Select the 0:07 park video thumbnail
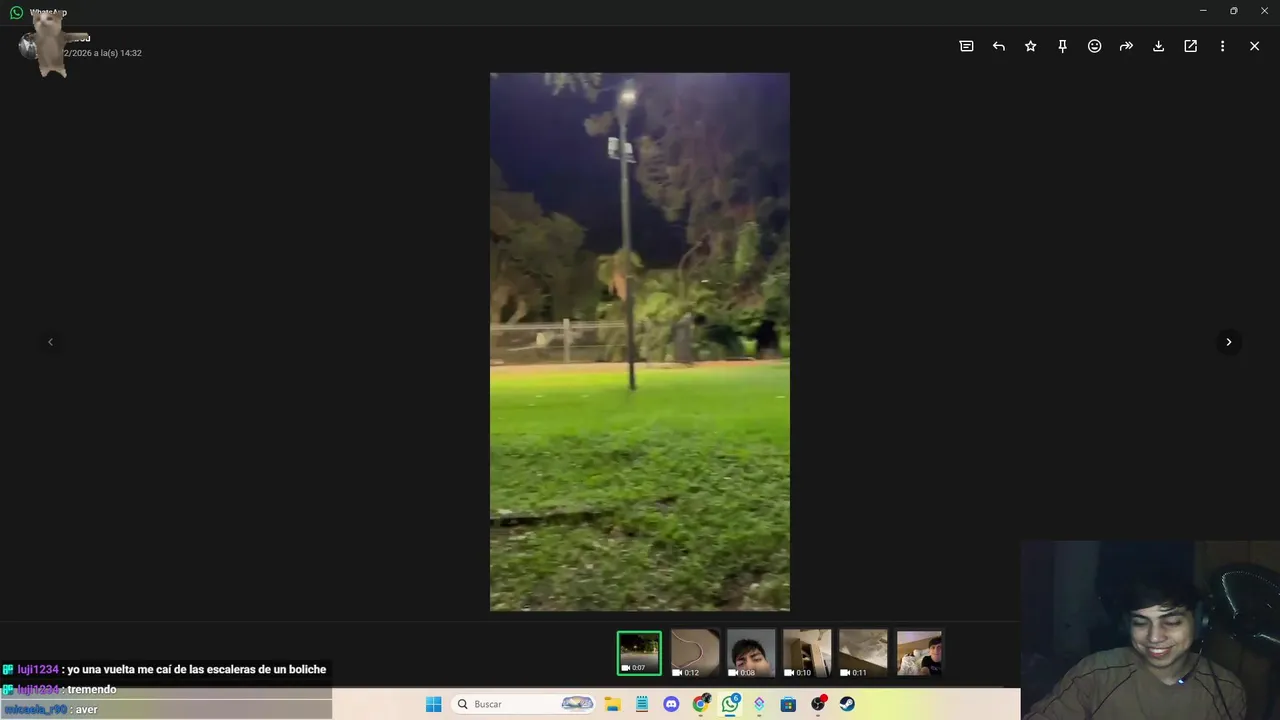1280x720 pixels. 639,653
